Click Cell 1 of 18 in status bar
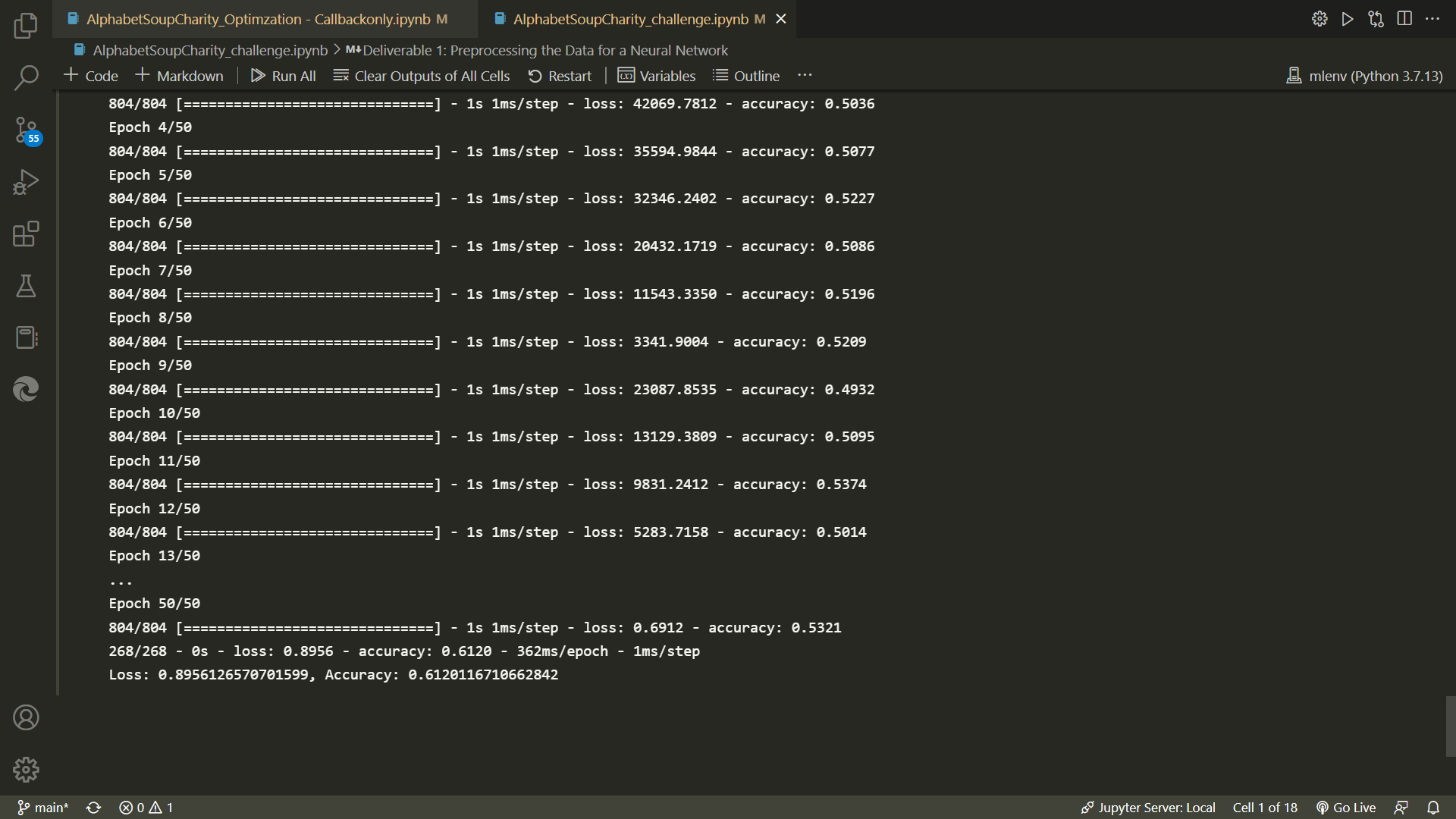This screenshot has height=819, width=1456. (1263, 807)
